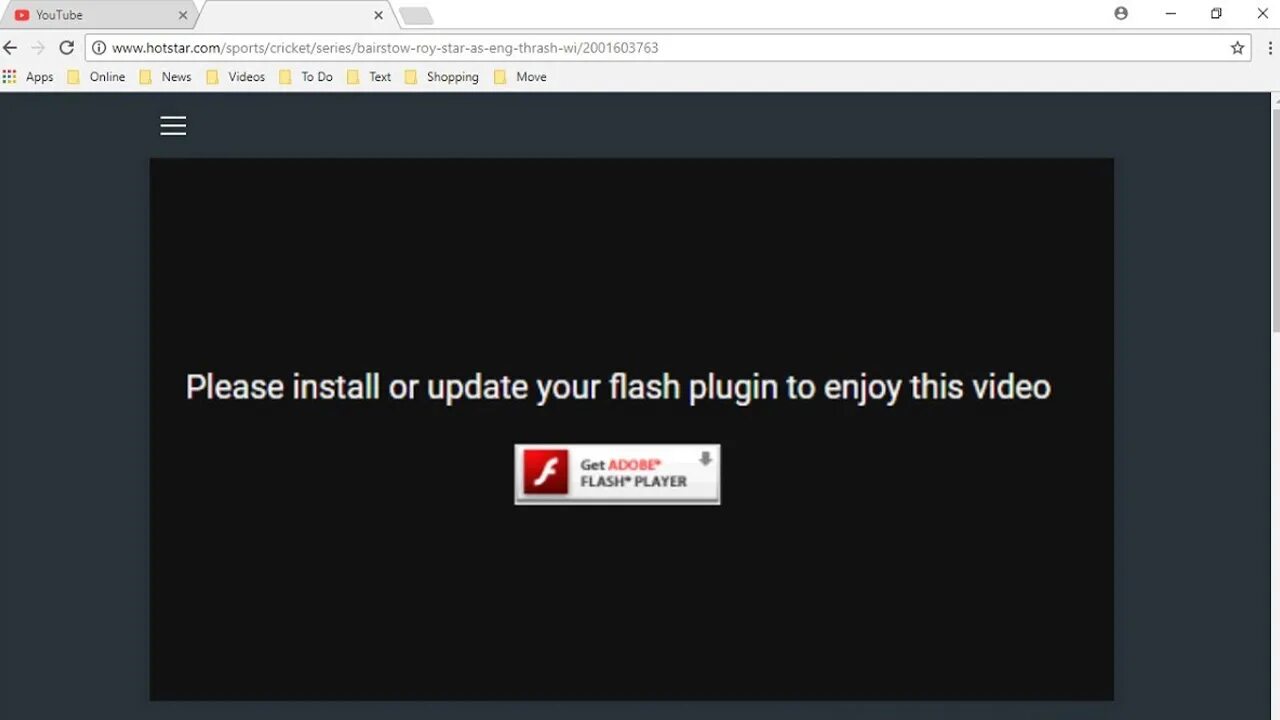Close the YouTube tab
1280x720 pixels.
(183, 15)
